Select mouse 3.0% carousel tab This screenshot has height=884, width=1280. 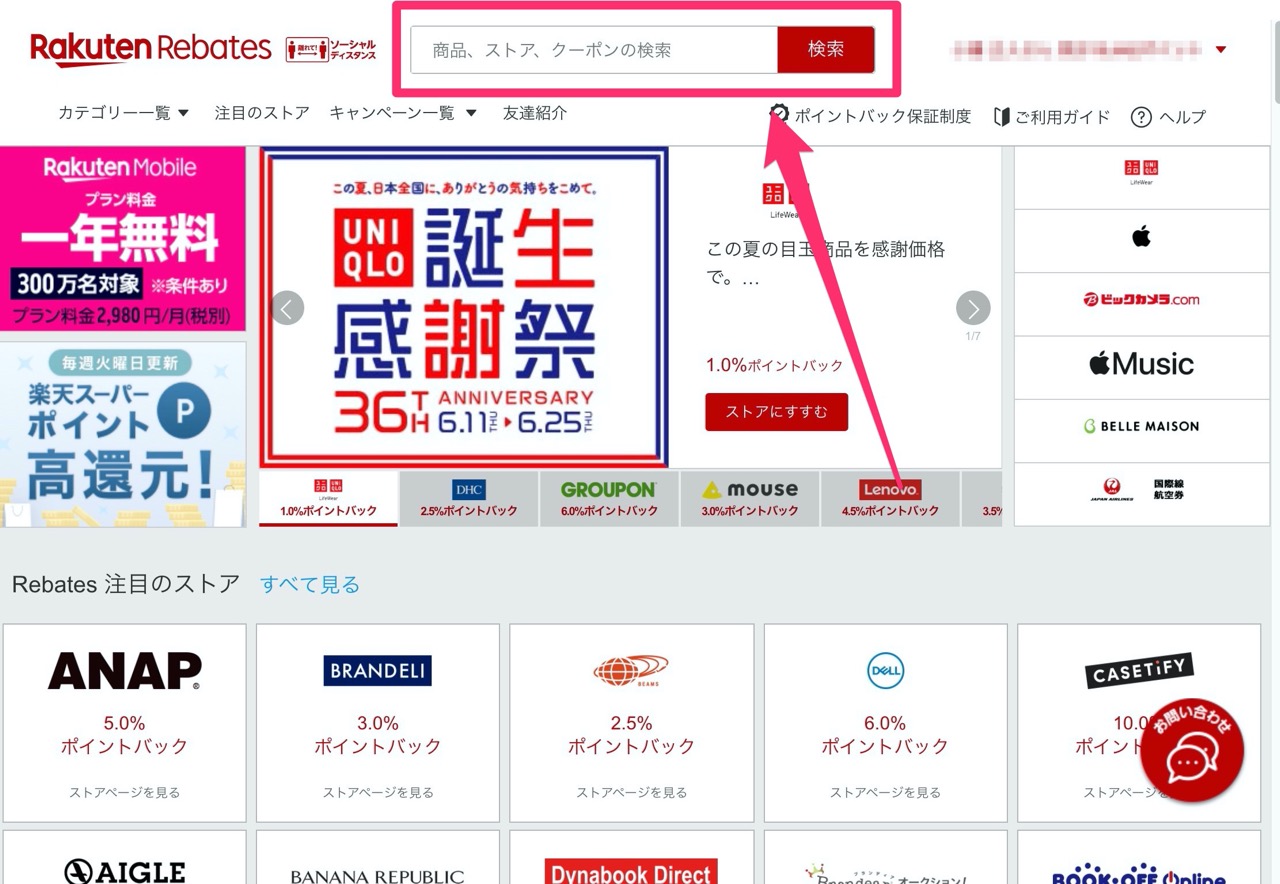click(750, 498)
